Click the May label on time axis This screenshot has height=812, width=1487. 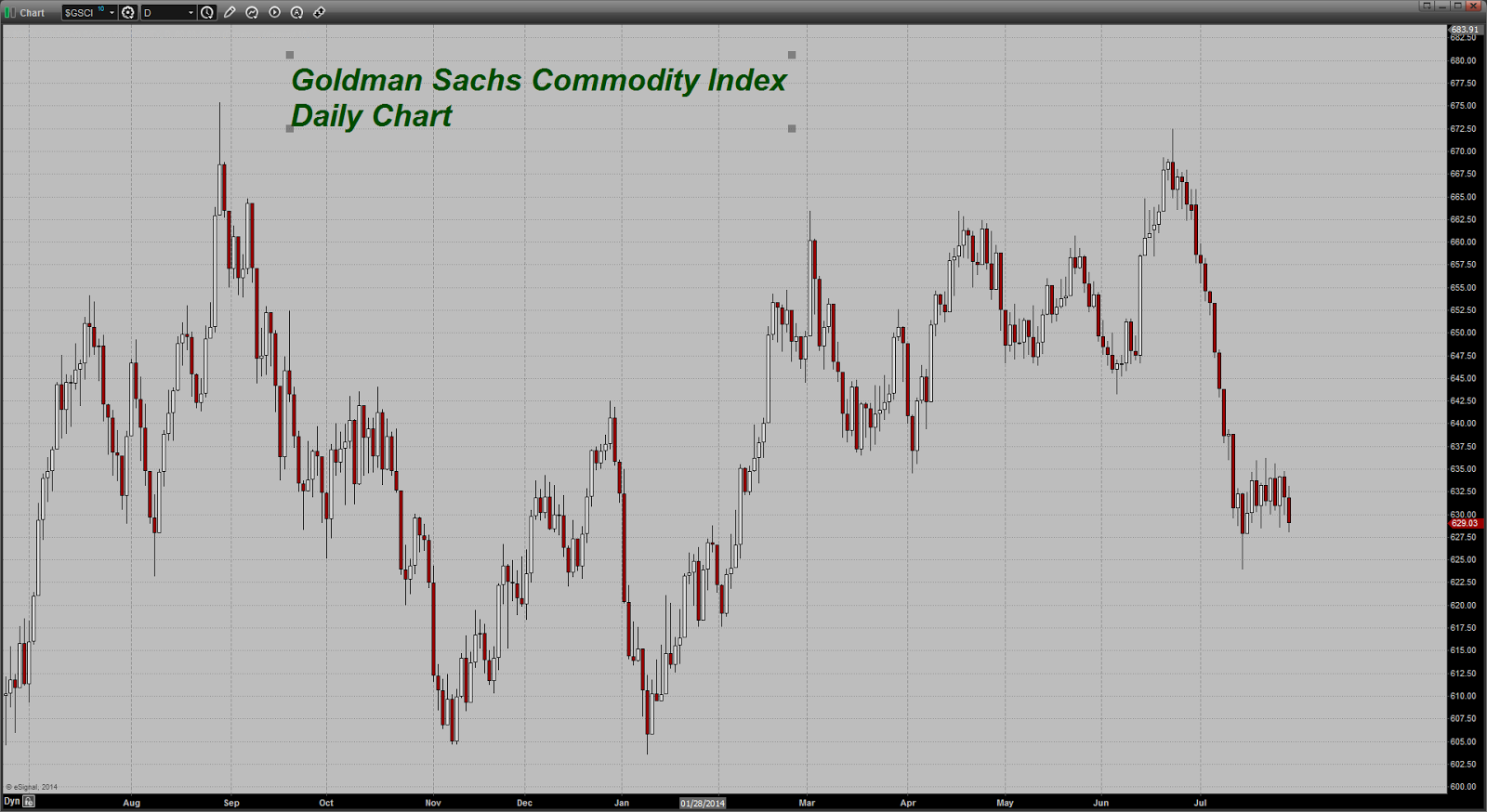pyautogui.click(x=1005, y=803)
